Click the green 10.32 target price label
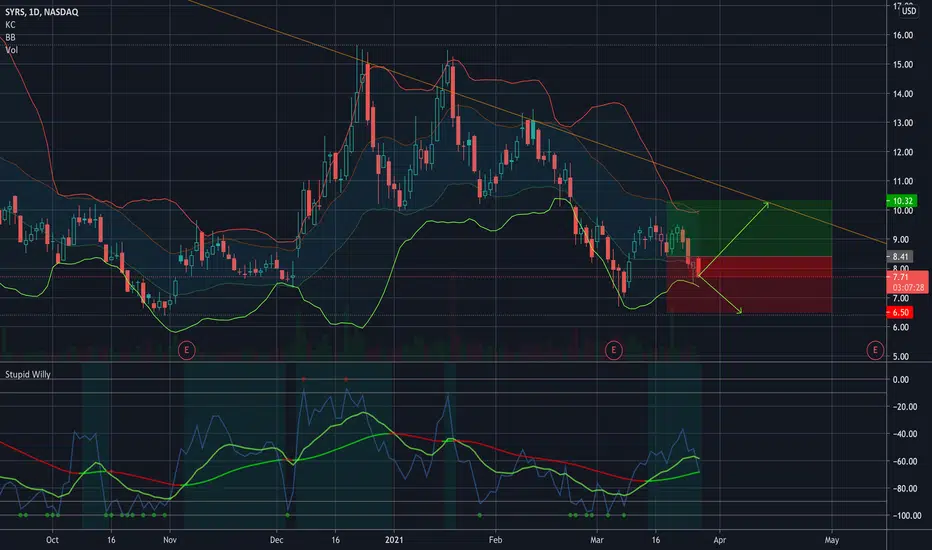Image resolution: width=932 pixels, height=550 pixels. point(902,201)
